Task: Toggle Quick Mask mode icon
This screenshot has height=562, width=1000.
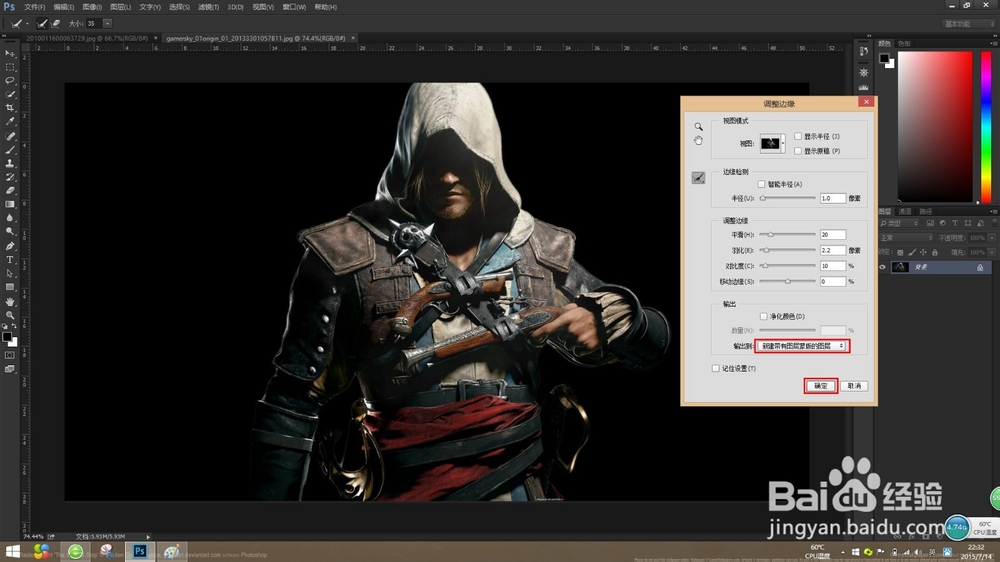Action: 10,355
